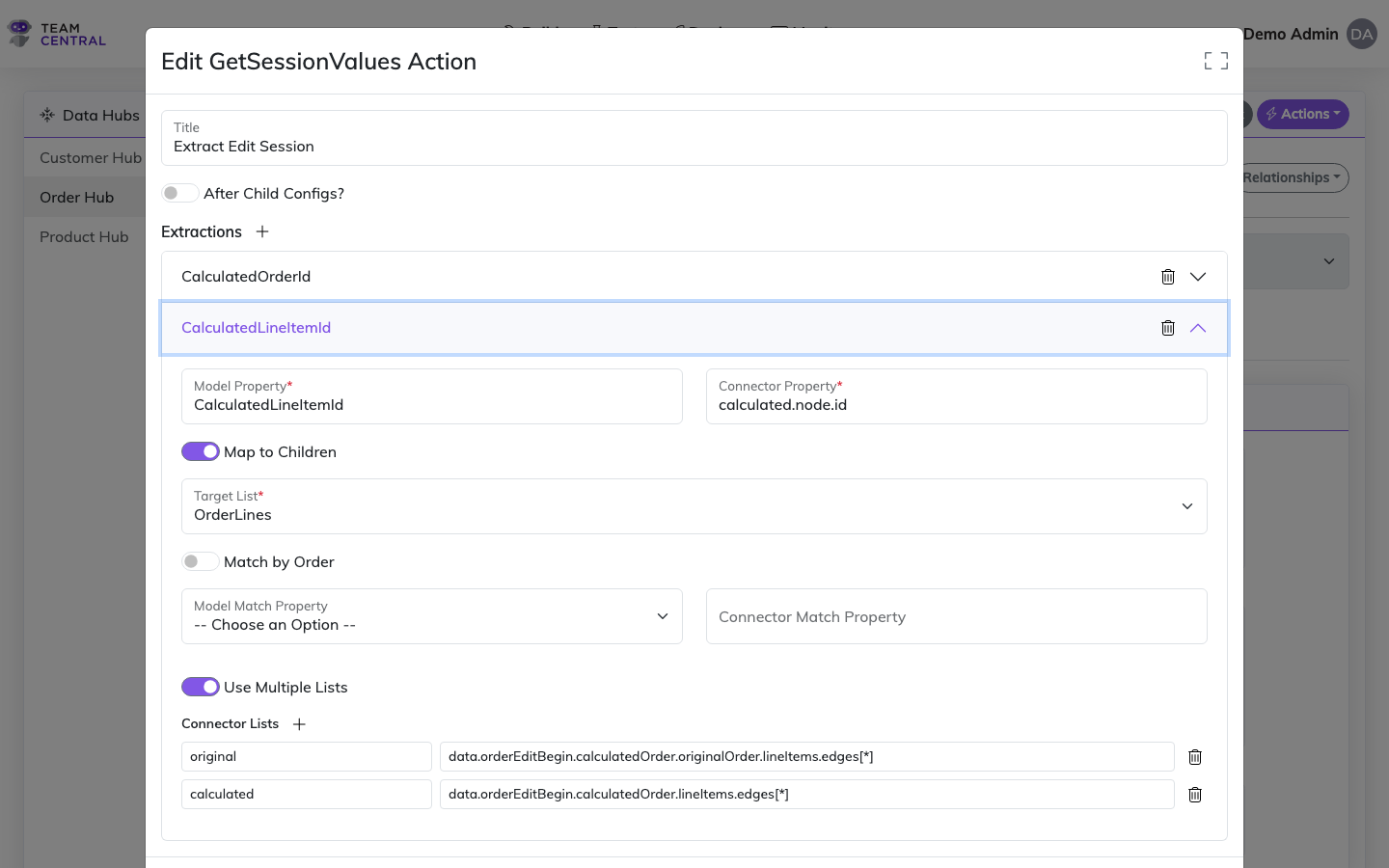Screen dimensions: 1389x868
Task: Select the Product Hub tab
Action: pos(84,236)
